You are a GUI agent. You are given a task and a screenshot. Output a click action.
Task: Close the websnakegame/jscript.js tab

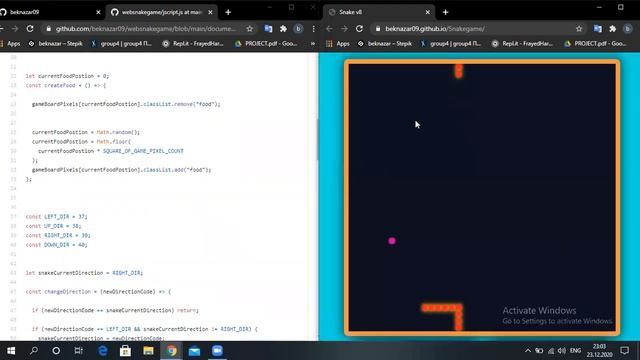pyautogui.click(x=210, y=12)
